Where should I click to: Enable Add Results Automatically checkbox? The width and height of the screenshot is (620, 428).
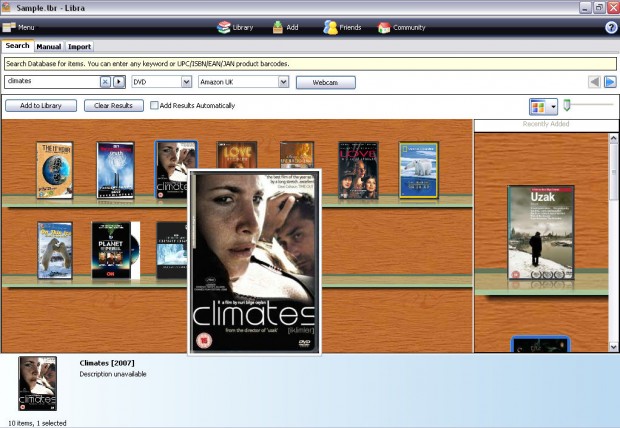point(154,105)
